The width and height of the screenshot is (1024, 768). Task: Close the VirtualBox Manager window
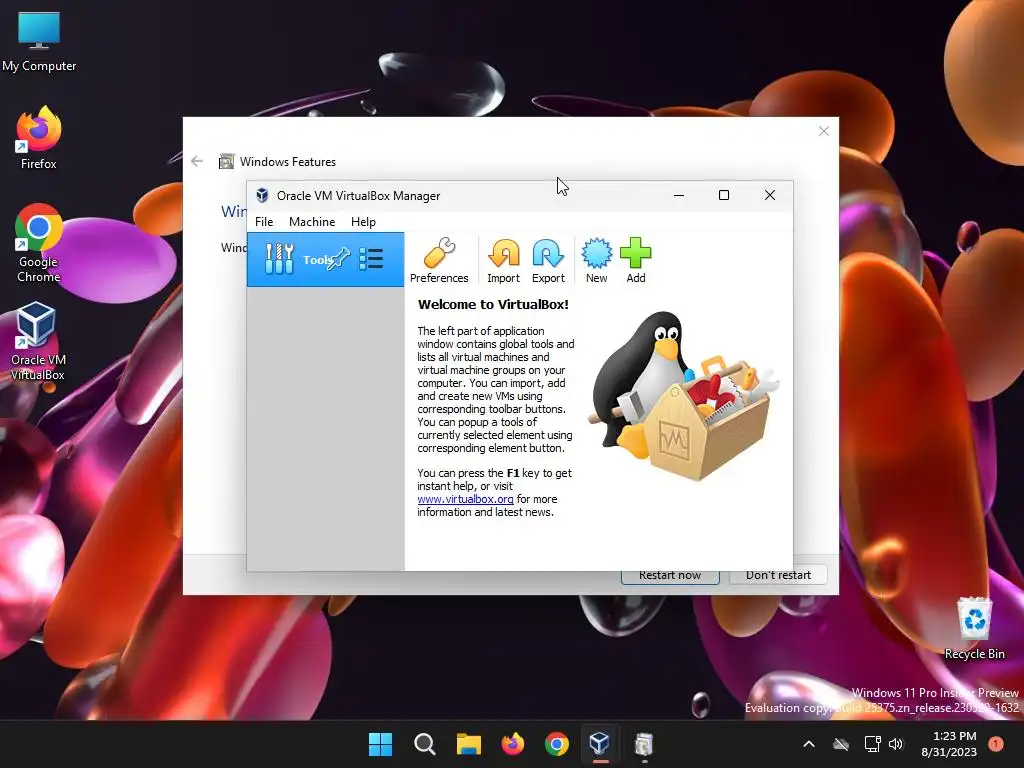coord(770,195)
